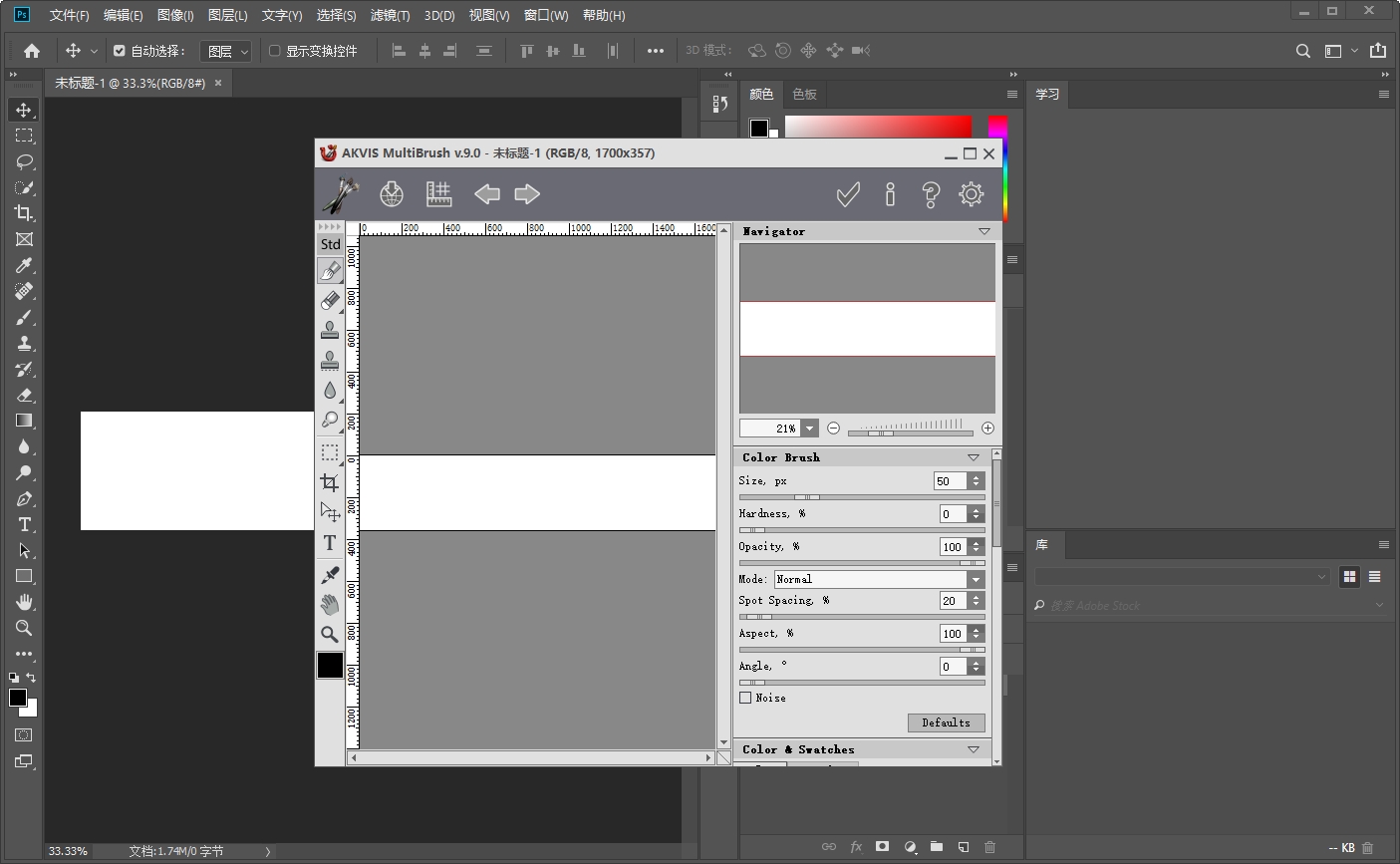Select the Eyedropper tool in Photoshop toolbar

coord(24,265)
